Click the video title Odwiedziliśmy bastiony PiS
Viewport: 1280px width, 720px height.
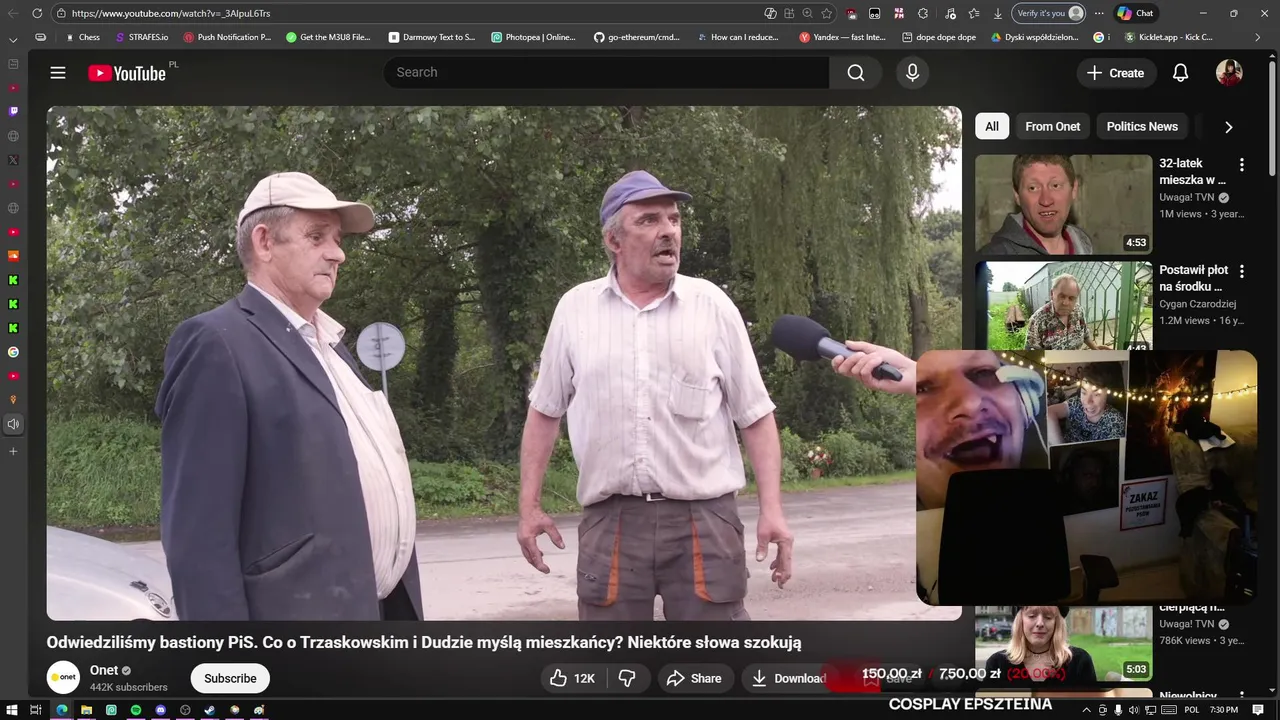click(424, 642)
